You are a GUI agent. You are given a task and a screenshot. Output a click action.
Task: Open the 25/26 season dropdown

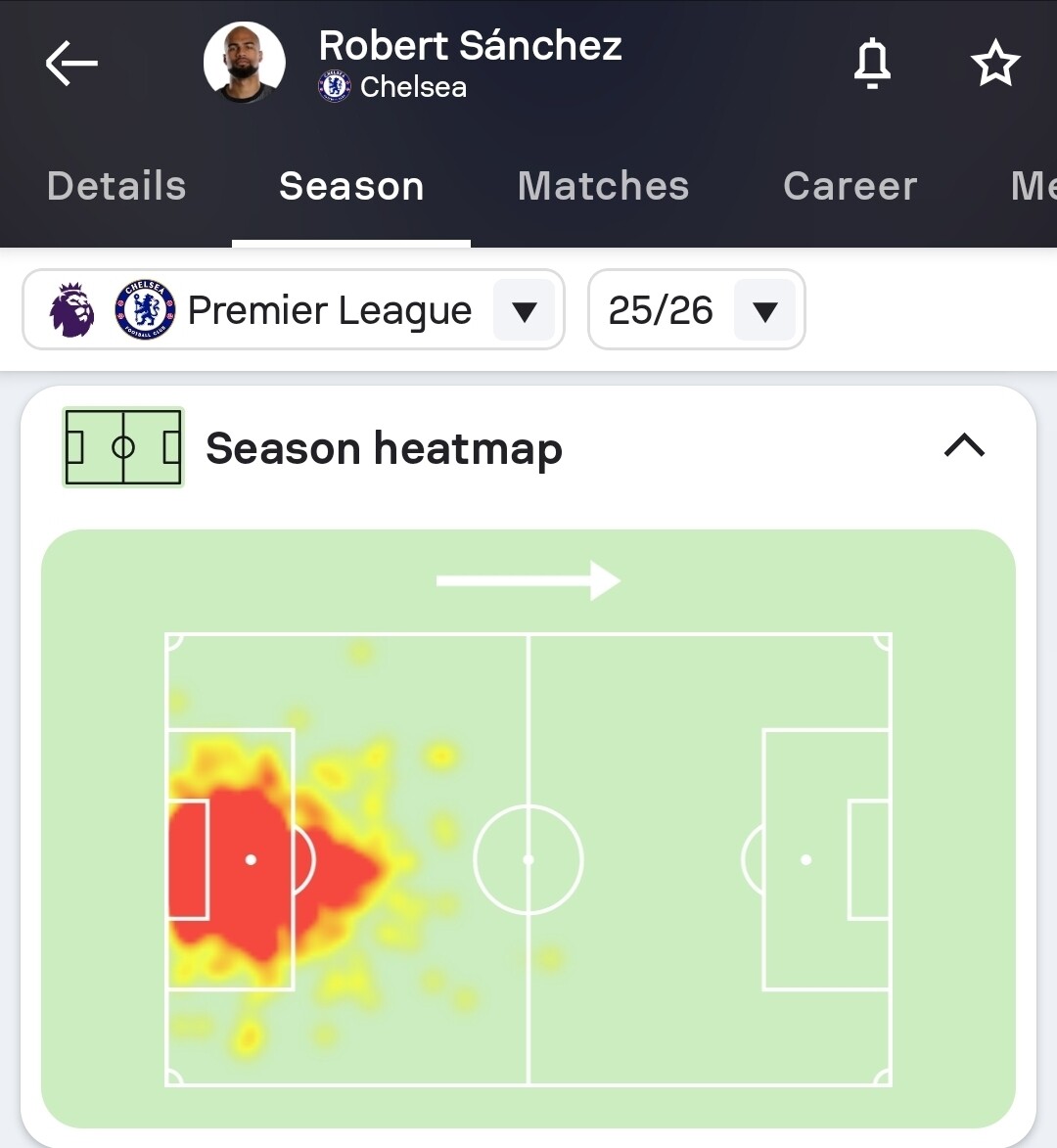coord(764,311)
